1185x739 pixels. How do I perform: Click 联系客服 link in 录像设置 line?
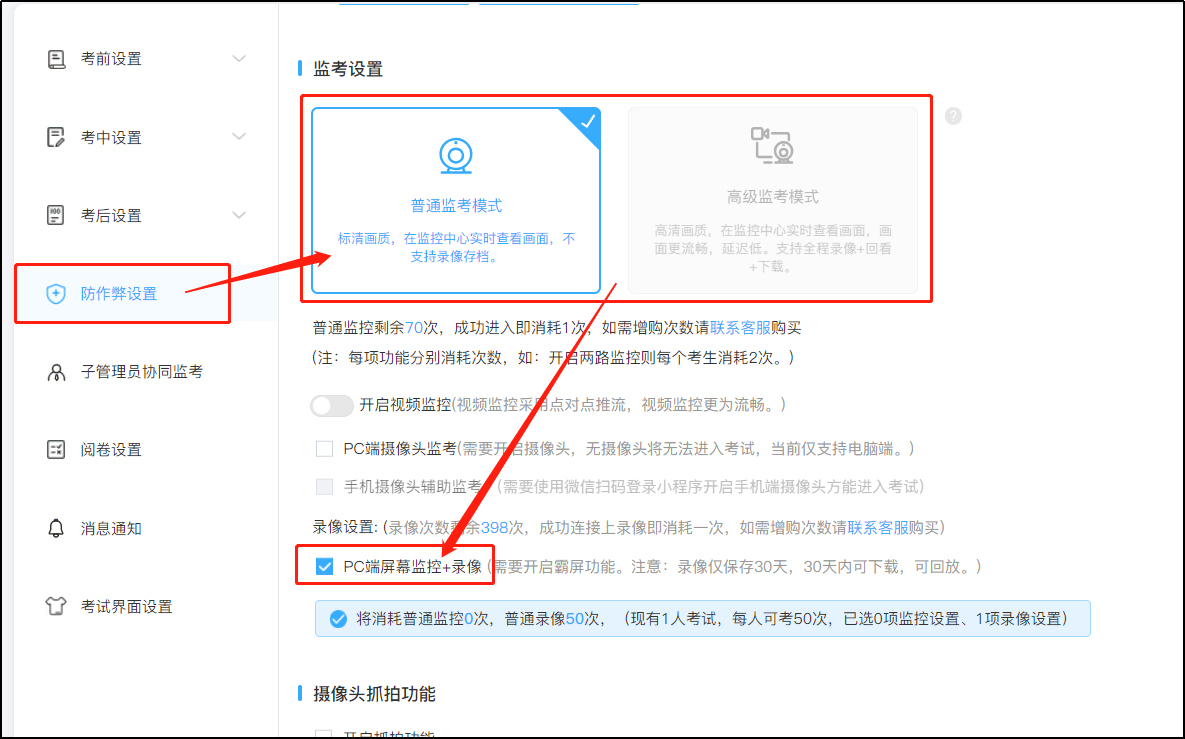click(877, 527)
